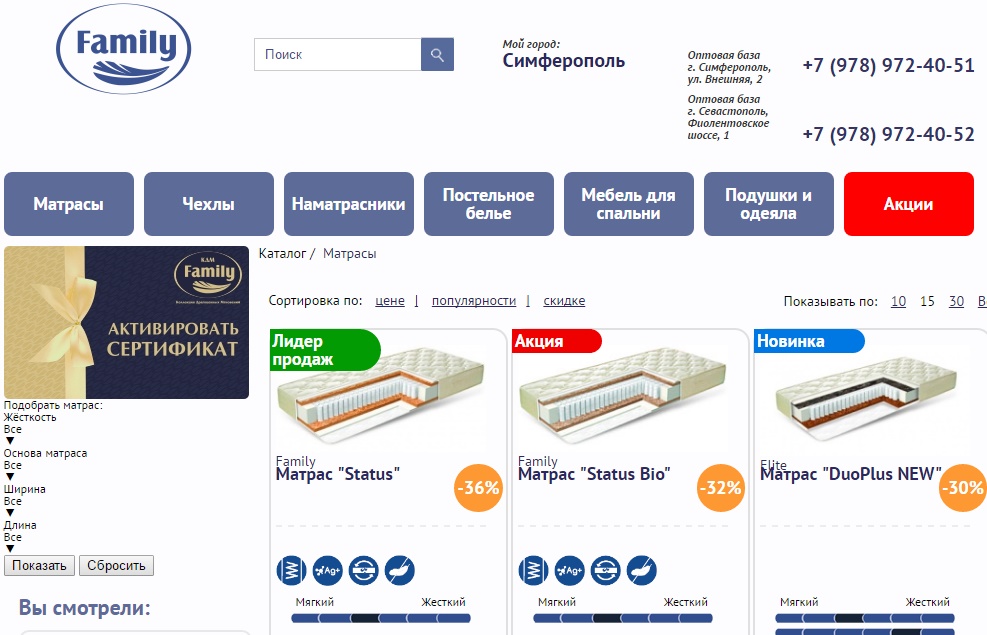Click the red Акция label on Status Bio

pos(556,341)
